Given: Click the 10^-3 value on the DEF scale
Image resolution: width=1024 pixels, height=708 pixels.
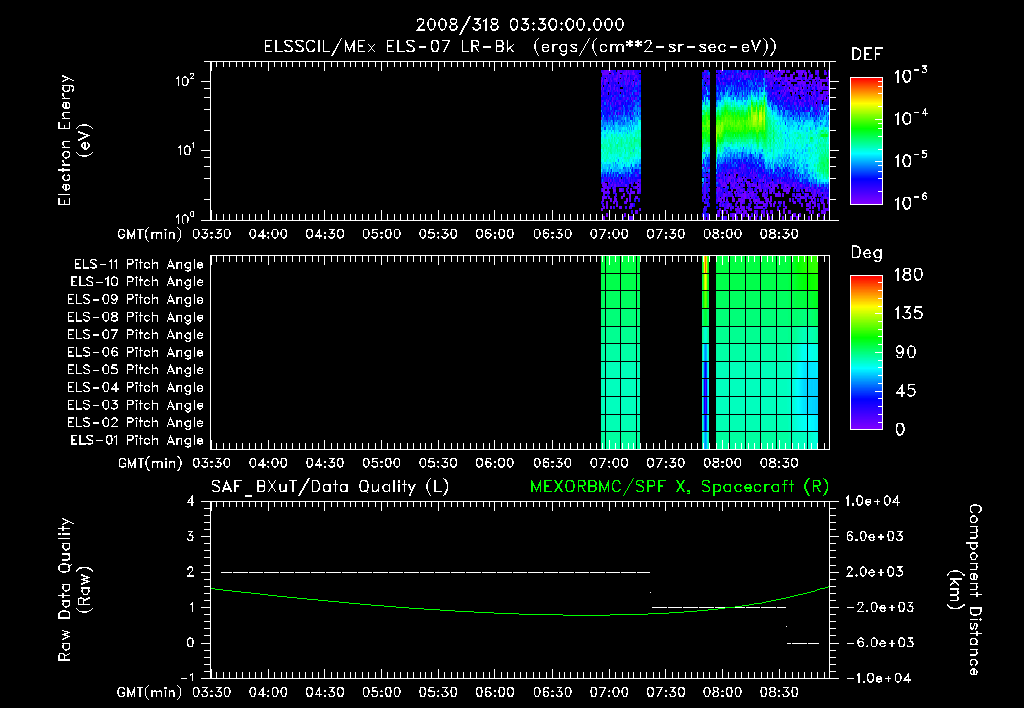Looking at the screenshot, I should click(x=910, y=75).
